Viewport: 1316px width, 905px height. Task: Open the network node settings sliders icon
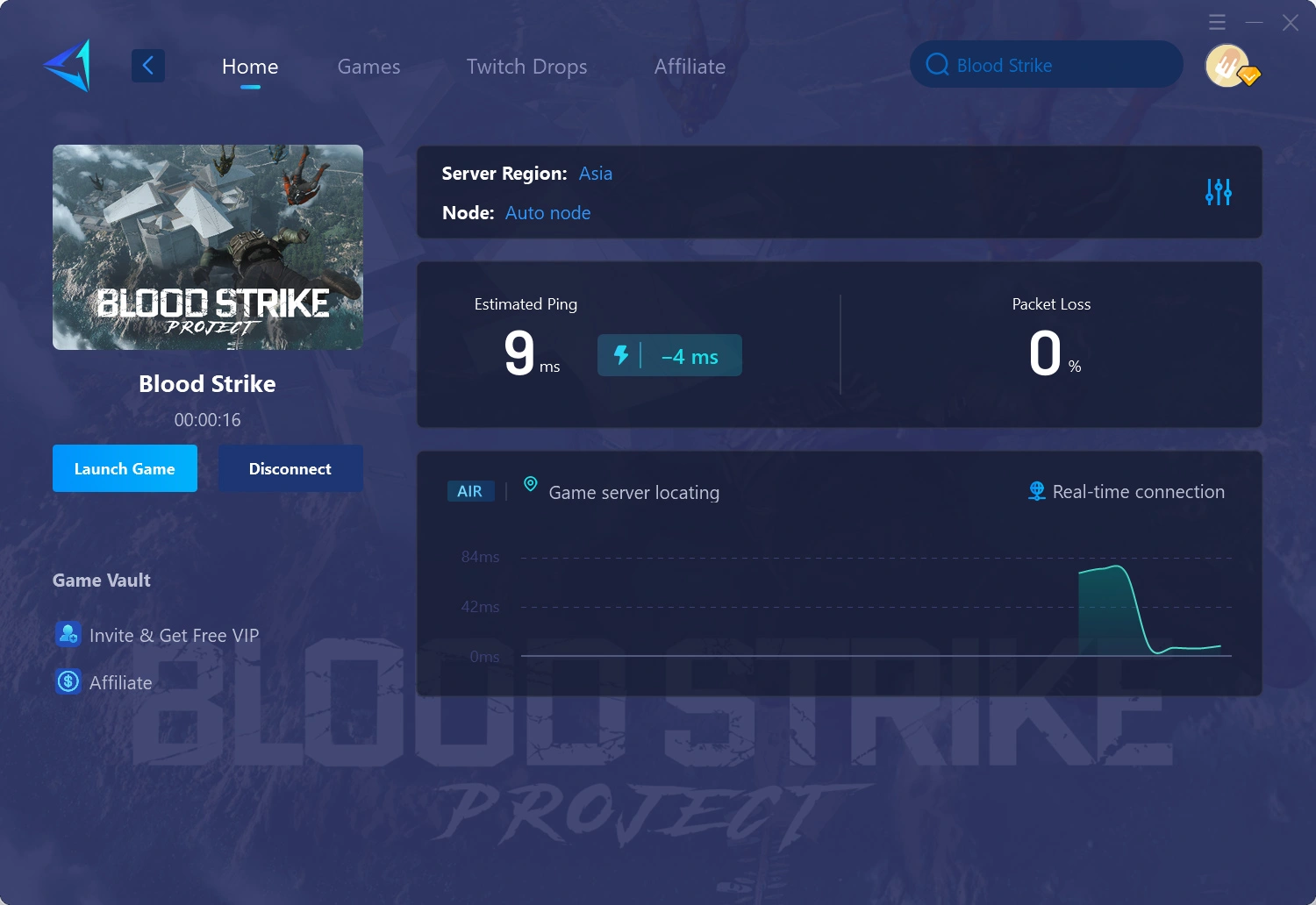tap(1218, 192)
